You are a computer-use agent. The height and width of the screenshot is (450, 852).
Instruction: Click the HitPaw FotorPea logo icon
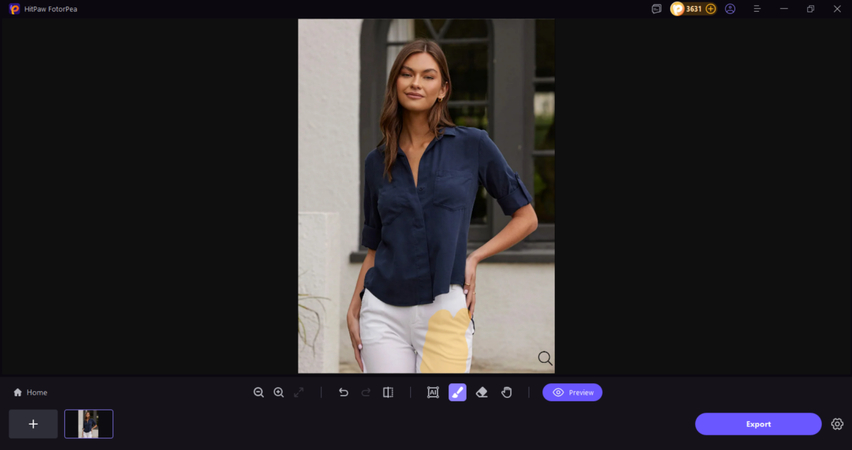click(x=15, y=9)
